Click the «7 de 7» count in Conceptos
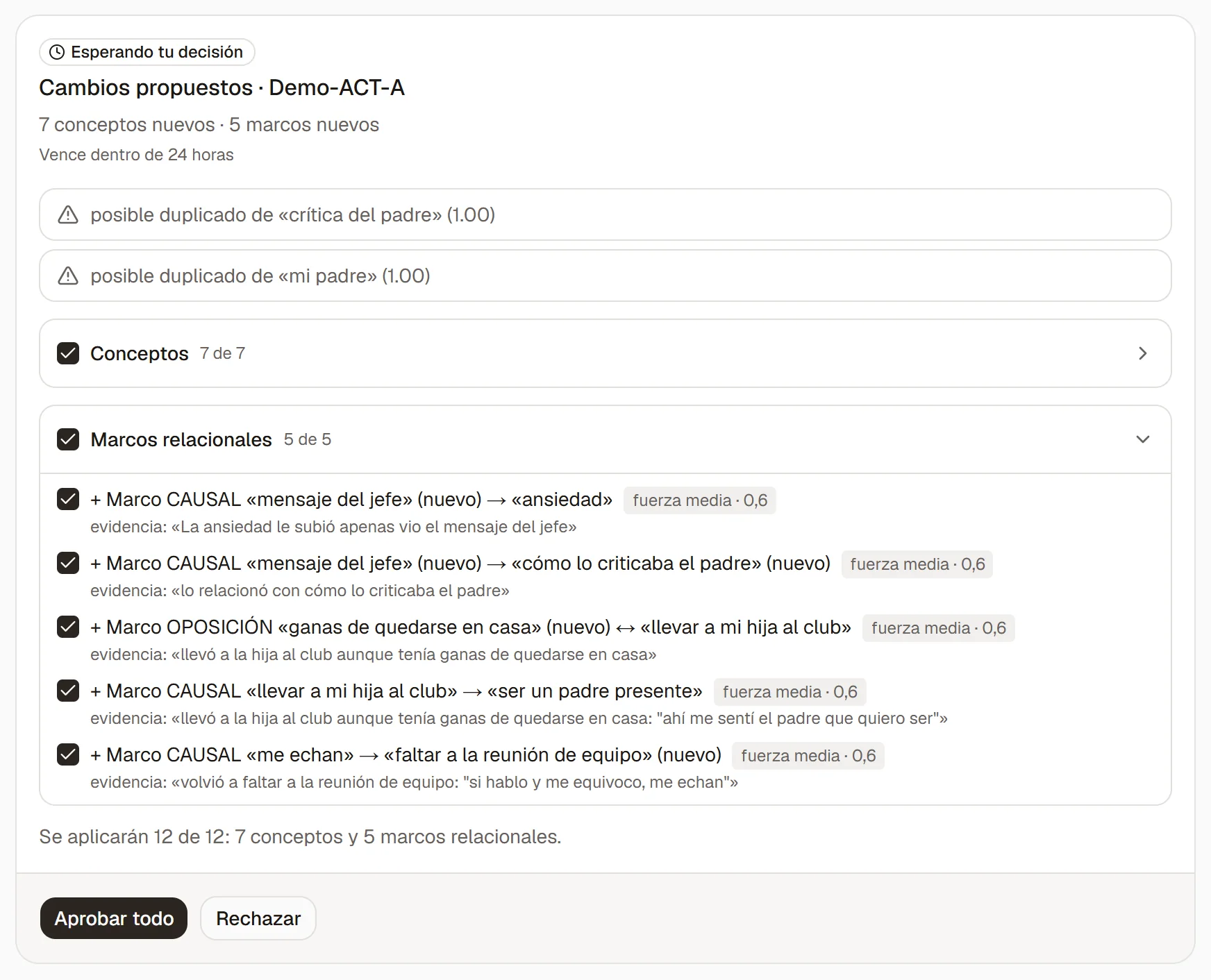This screenshot has width=1211, height=980. point(222,353)
